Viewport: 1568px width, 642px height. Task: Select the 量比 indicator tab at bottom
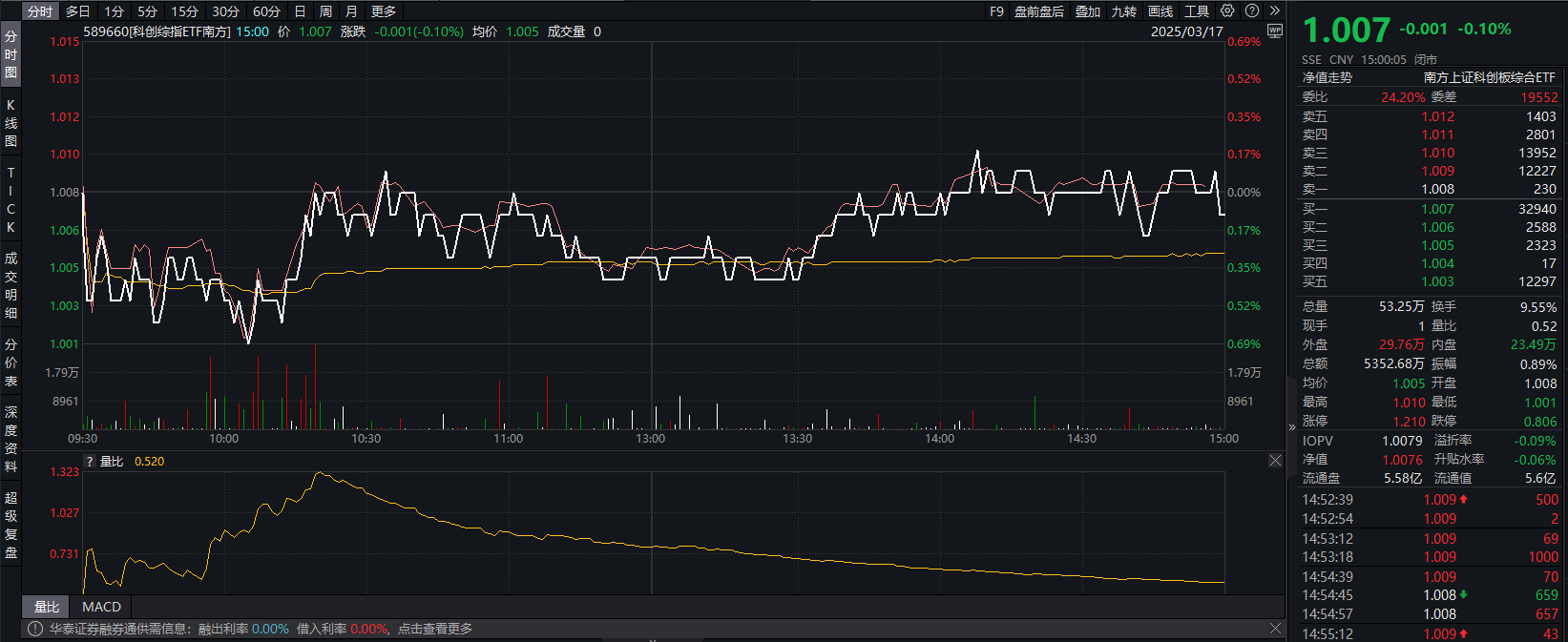coord(46,607)
